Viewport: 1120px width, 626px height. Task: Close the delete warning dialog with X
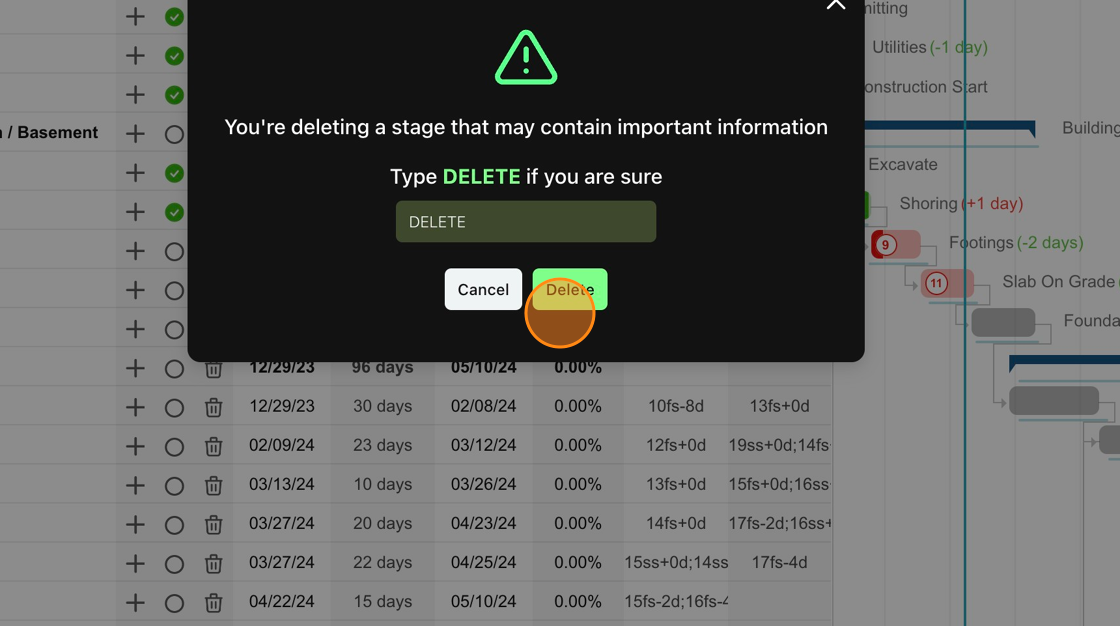[x=836, y=4]
